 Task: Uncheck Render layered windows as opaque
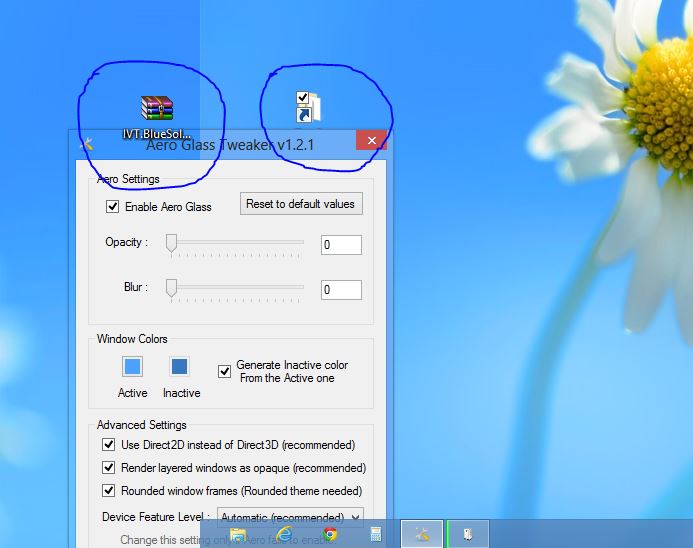coord(109,468)
